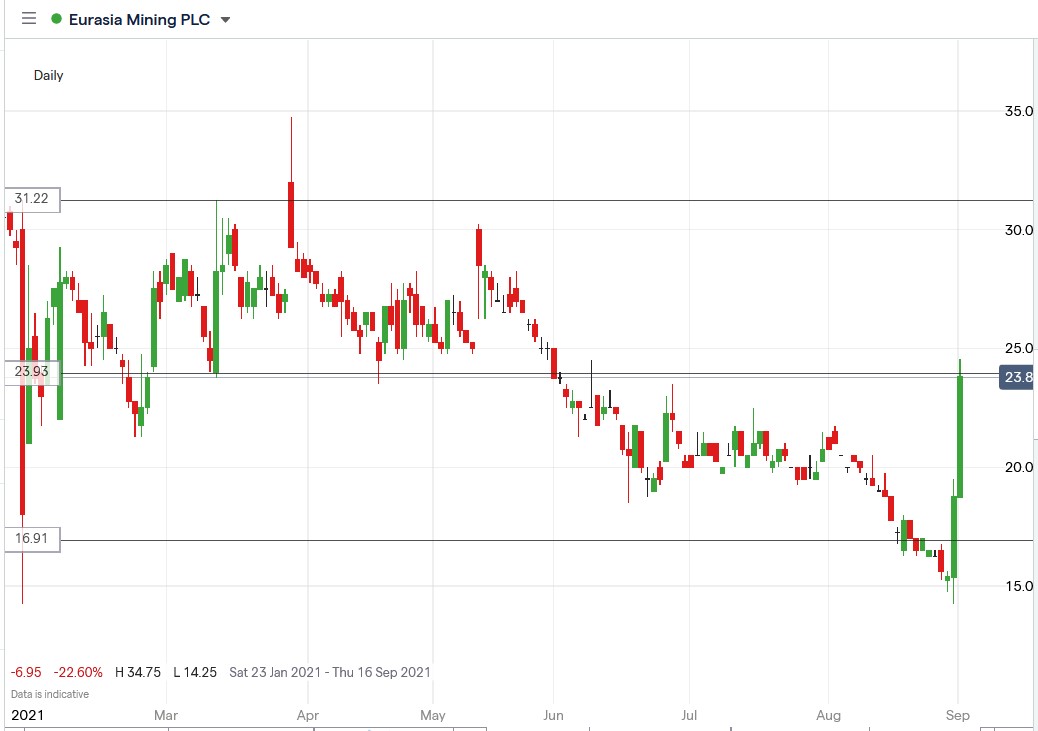Open the instrument switcher via the caret arrow

click(x=225, y=19)
